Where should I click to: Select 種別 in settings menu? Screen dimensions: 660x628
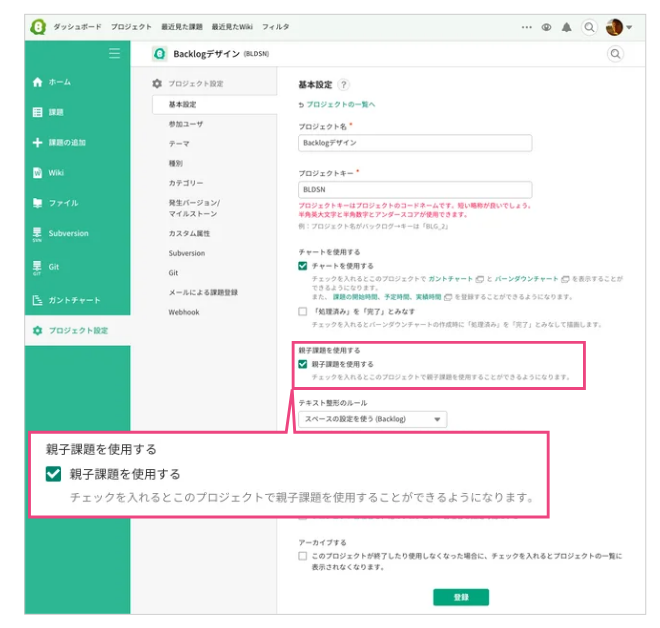176,163
